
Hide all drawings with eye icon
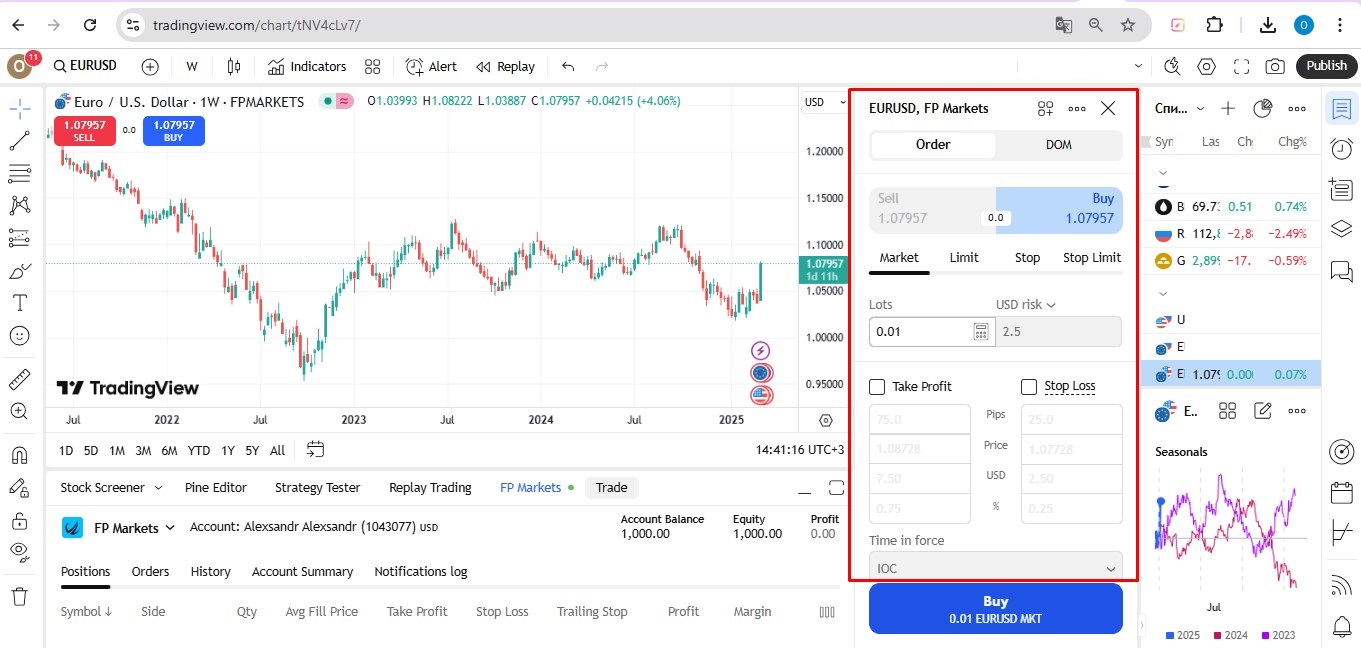tap(19, 552)
